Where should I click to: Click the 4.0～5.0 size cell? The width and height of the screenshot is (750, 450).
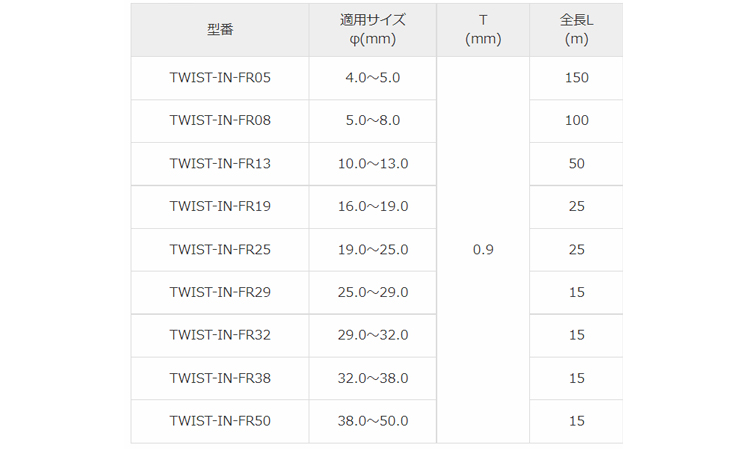[x=374, y=78]
